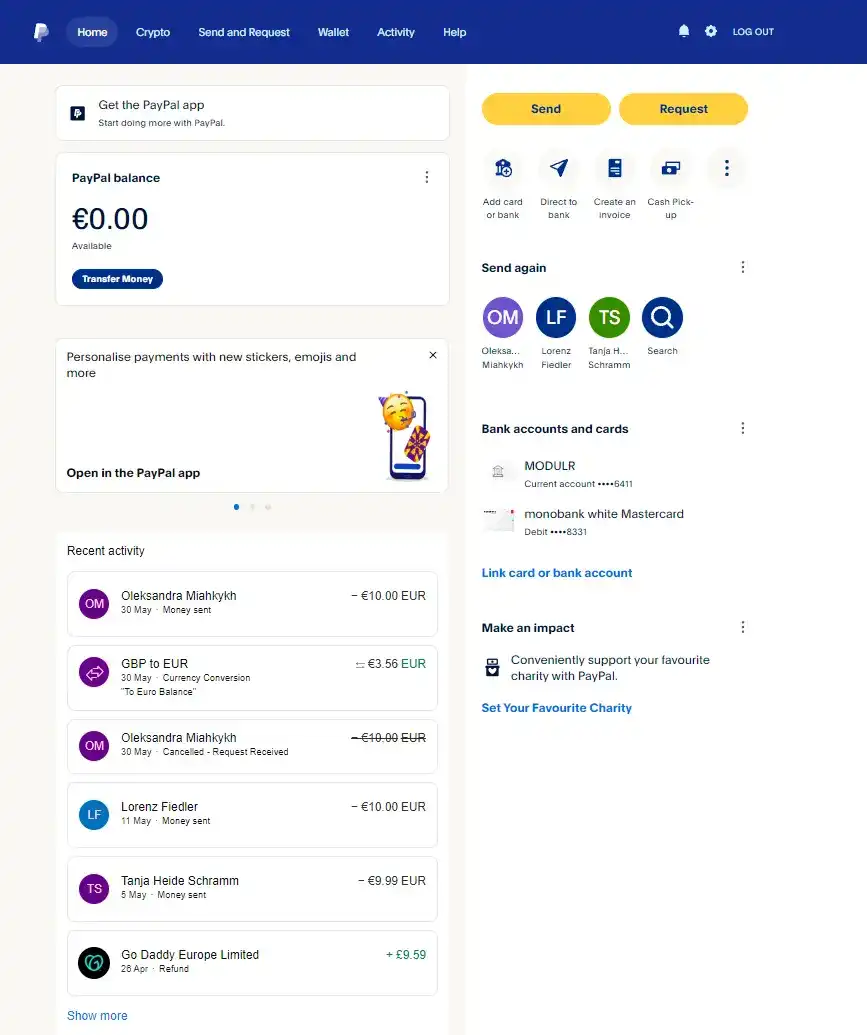Show more quick action shortcuts
867x1035 pixels.
727,168
